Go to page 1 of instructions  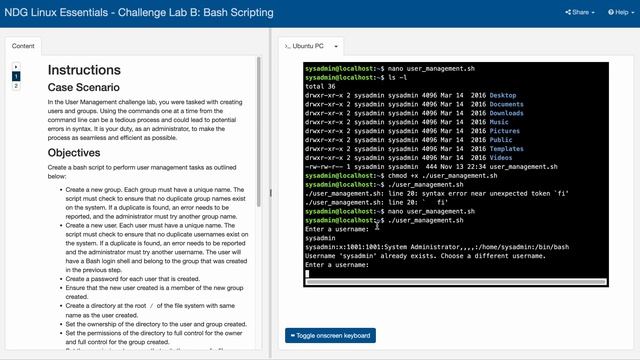click(x=16, y=76)
